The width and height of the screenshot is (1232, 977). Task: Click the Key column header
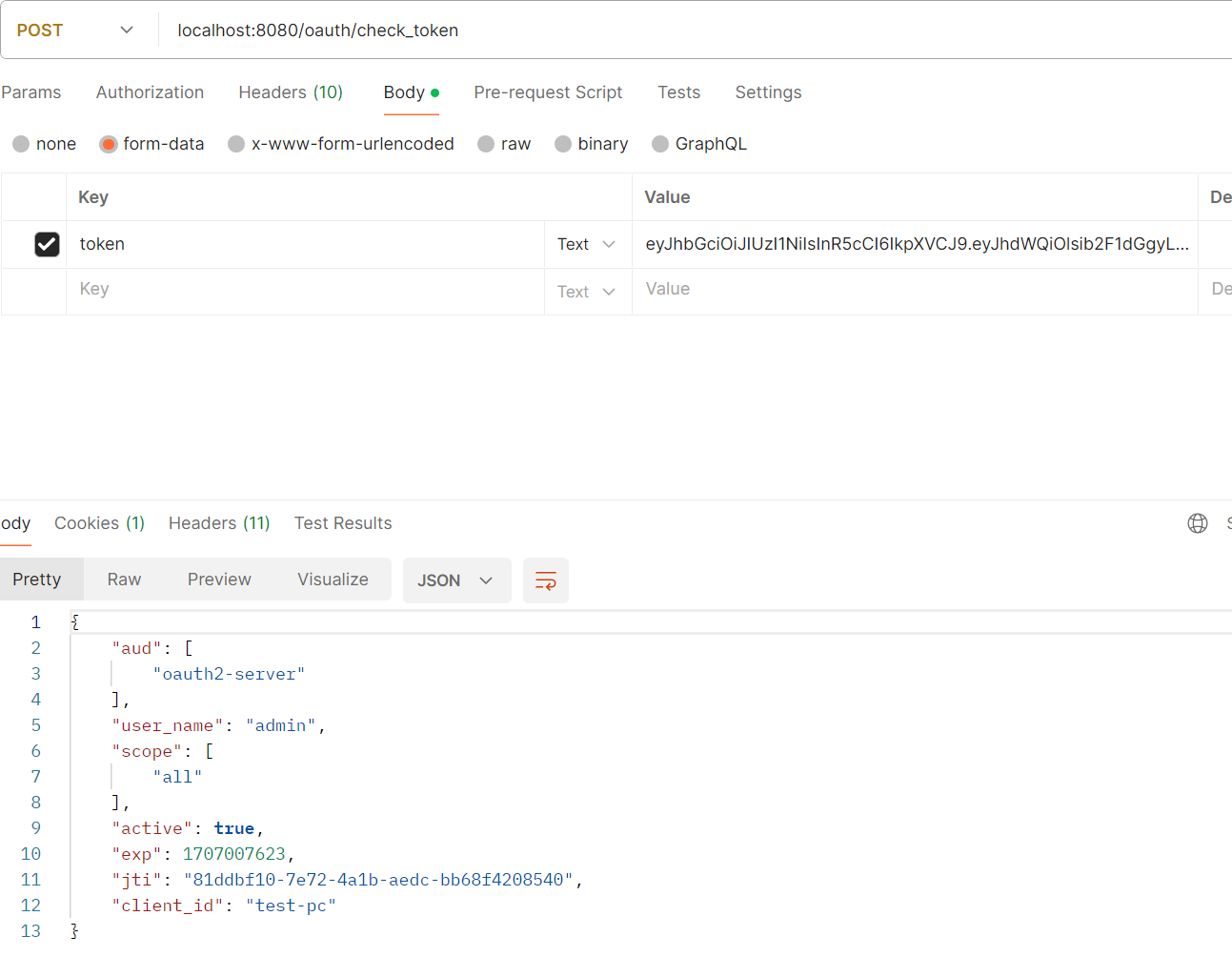(93, 197)
